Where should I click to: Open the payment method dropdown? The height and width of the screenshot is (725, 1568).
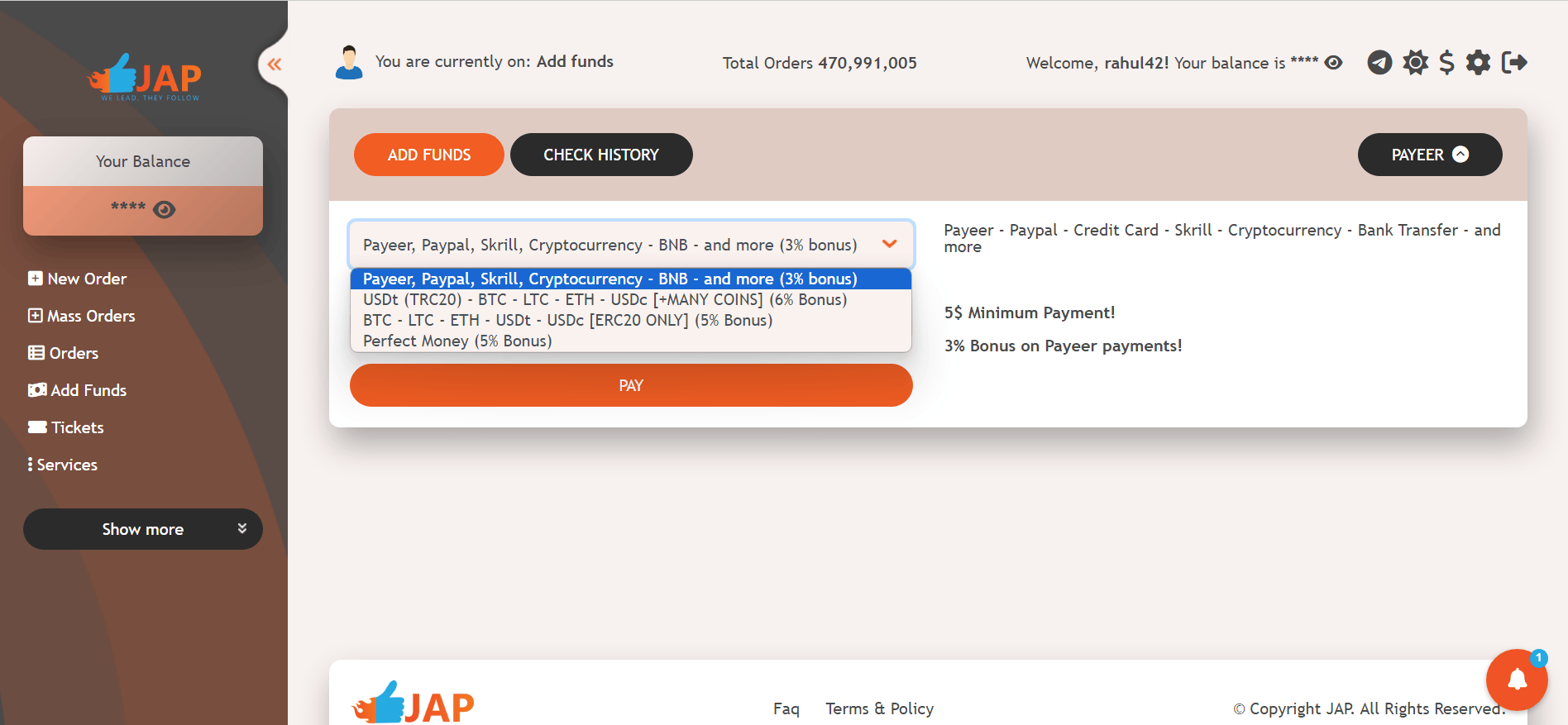631,245
